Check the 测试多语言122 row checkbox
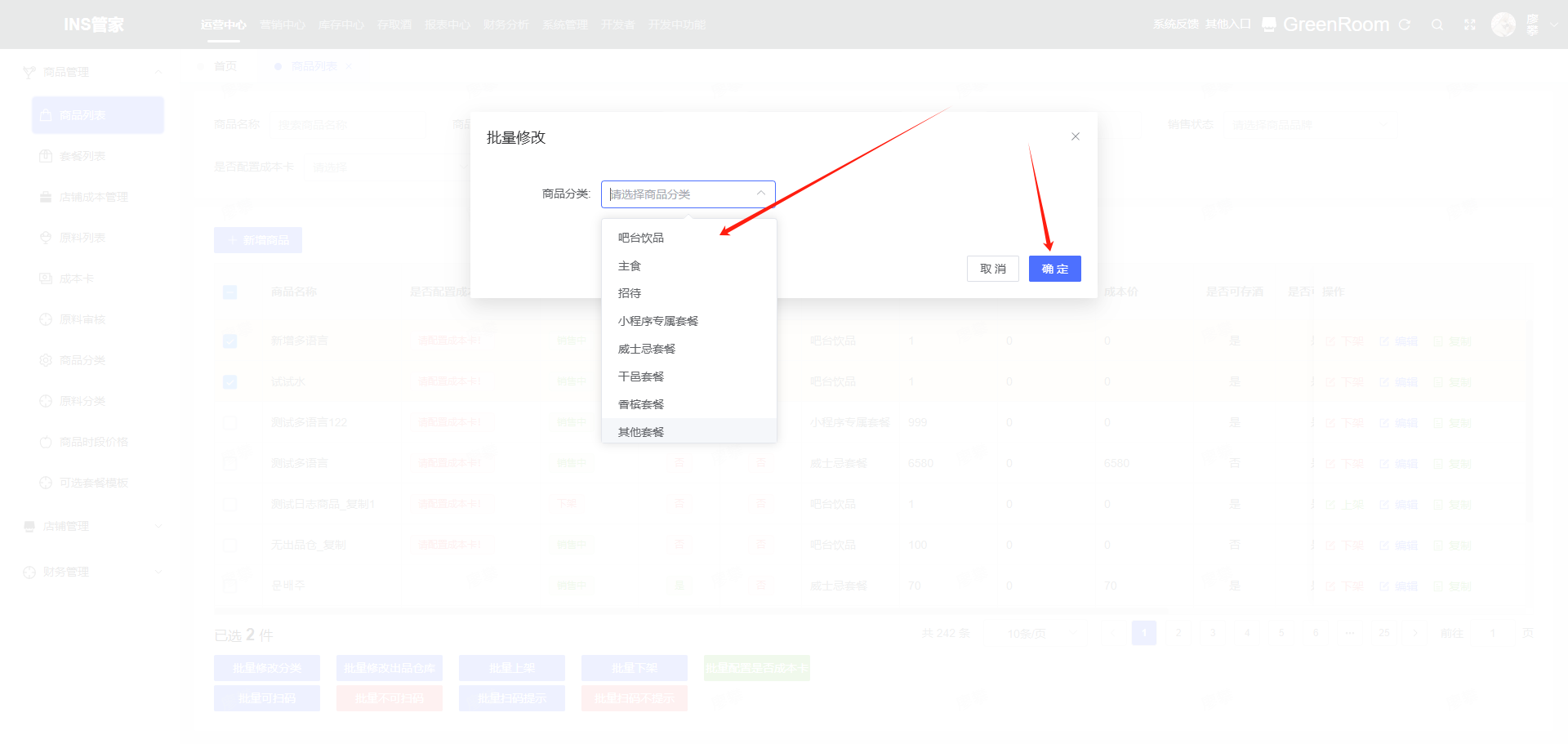The height and width of the screenshot is (744, 1568). [229, 422]
